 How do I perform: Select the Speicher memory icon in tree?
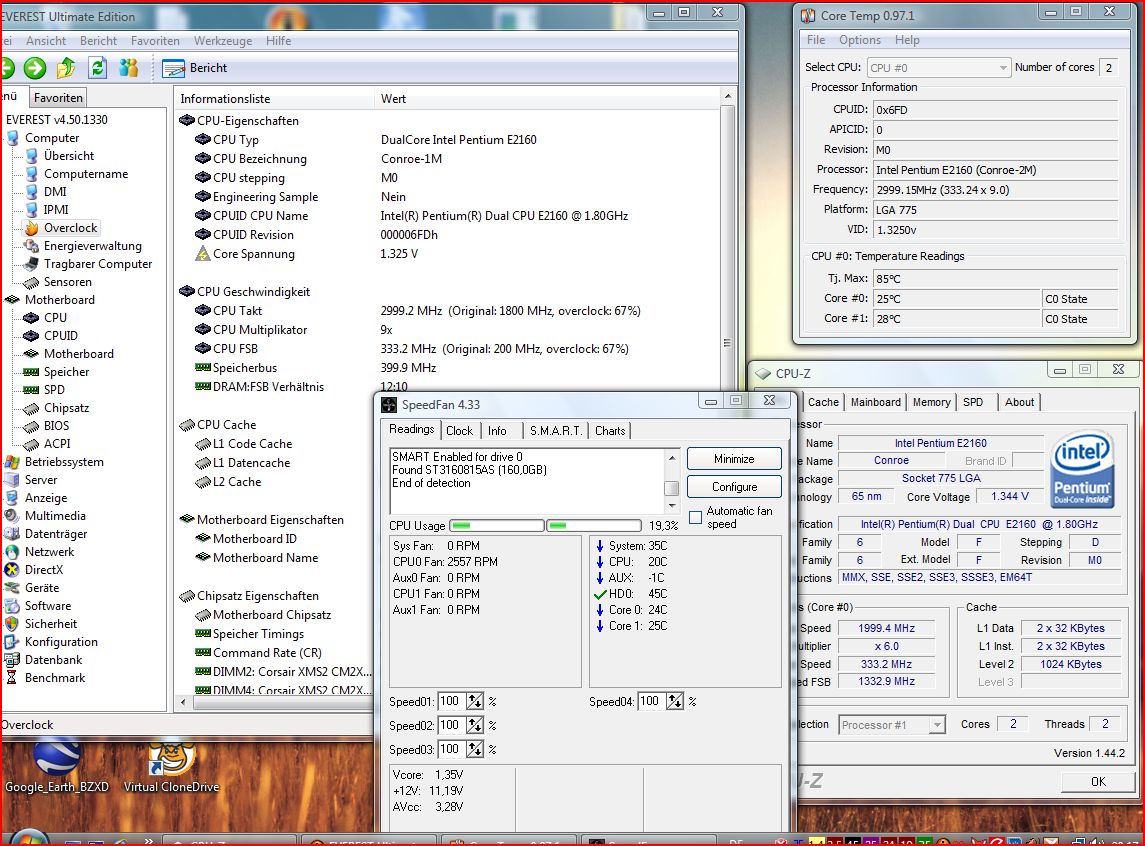(x=31, y=372)
